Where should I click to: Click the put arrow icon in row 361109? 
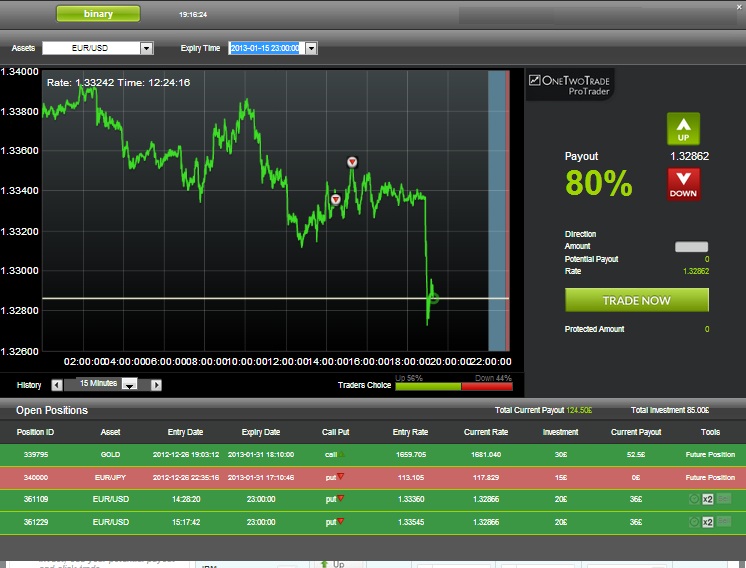341,498
